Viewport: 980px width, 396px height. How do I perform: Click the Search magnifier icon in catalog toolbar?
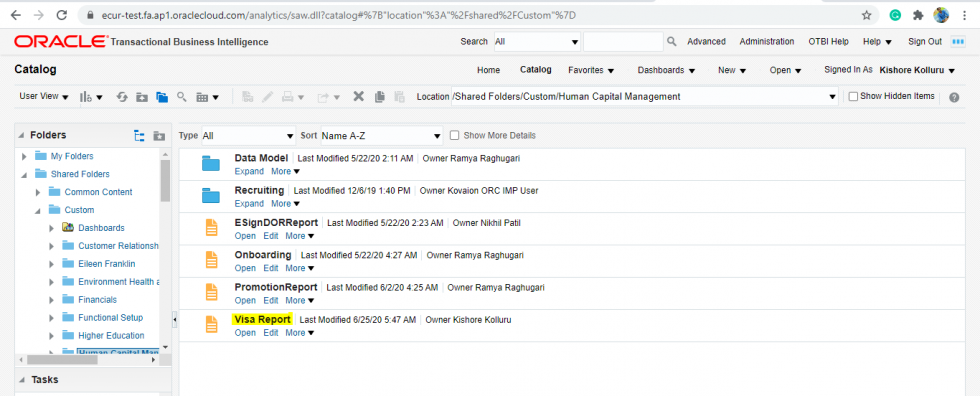tap(182, 97)
